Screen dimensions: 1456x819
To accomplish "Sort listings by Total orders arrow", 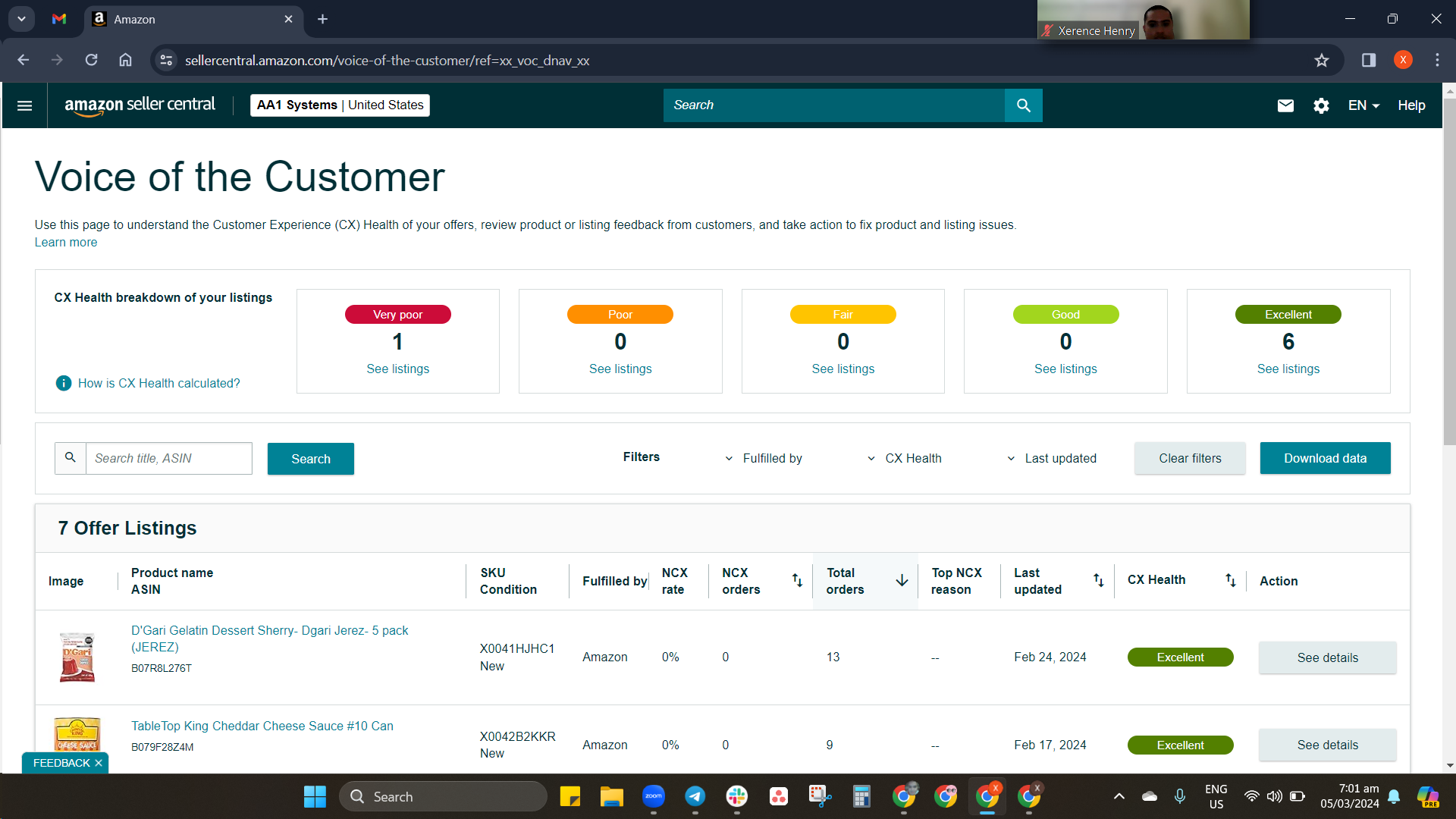I will click(902, 581).
